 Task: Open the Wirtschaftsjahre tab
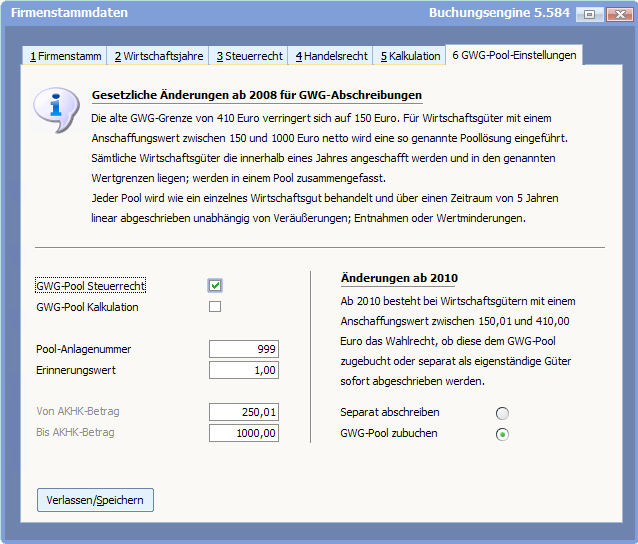point(156,56)
